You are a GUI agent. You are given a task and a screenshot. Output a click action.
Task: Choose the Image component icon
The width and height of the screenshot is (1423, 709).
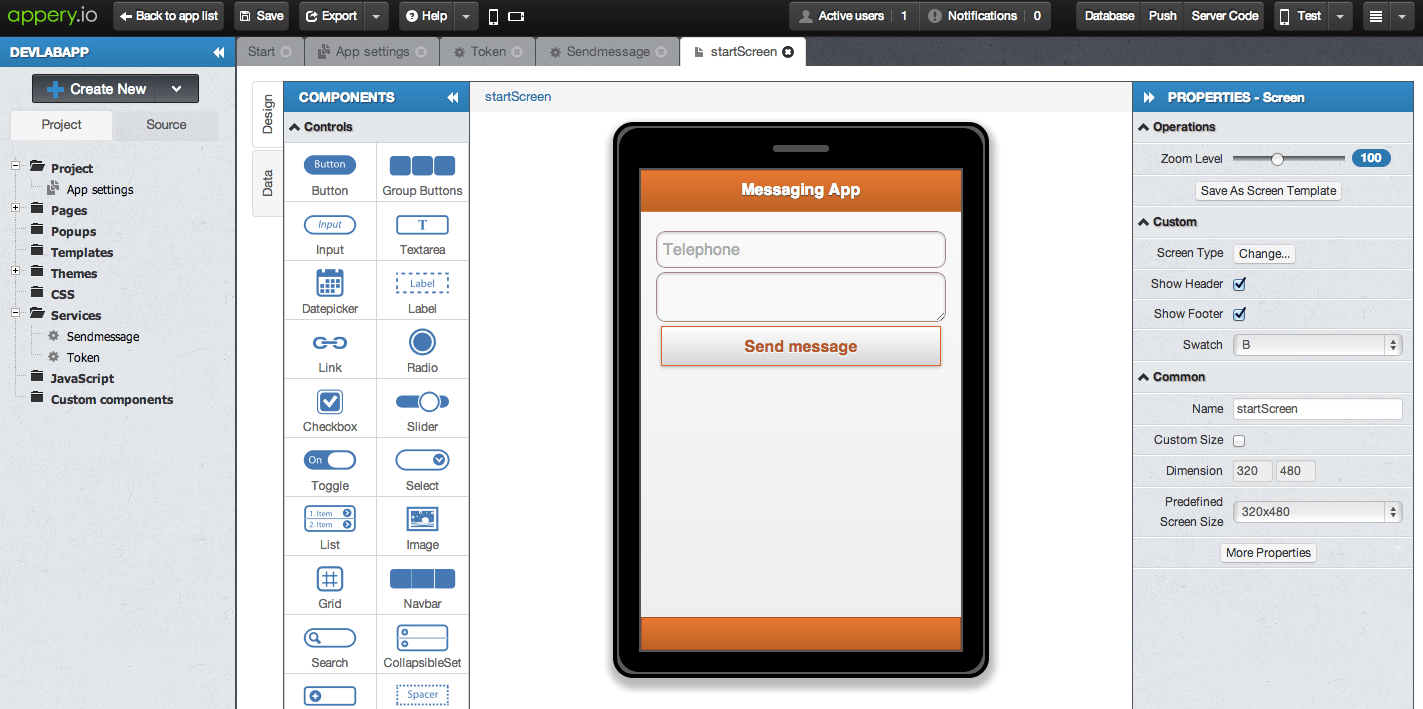(422, 520)
